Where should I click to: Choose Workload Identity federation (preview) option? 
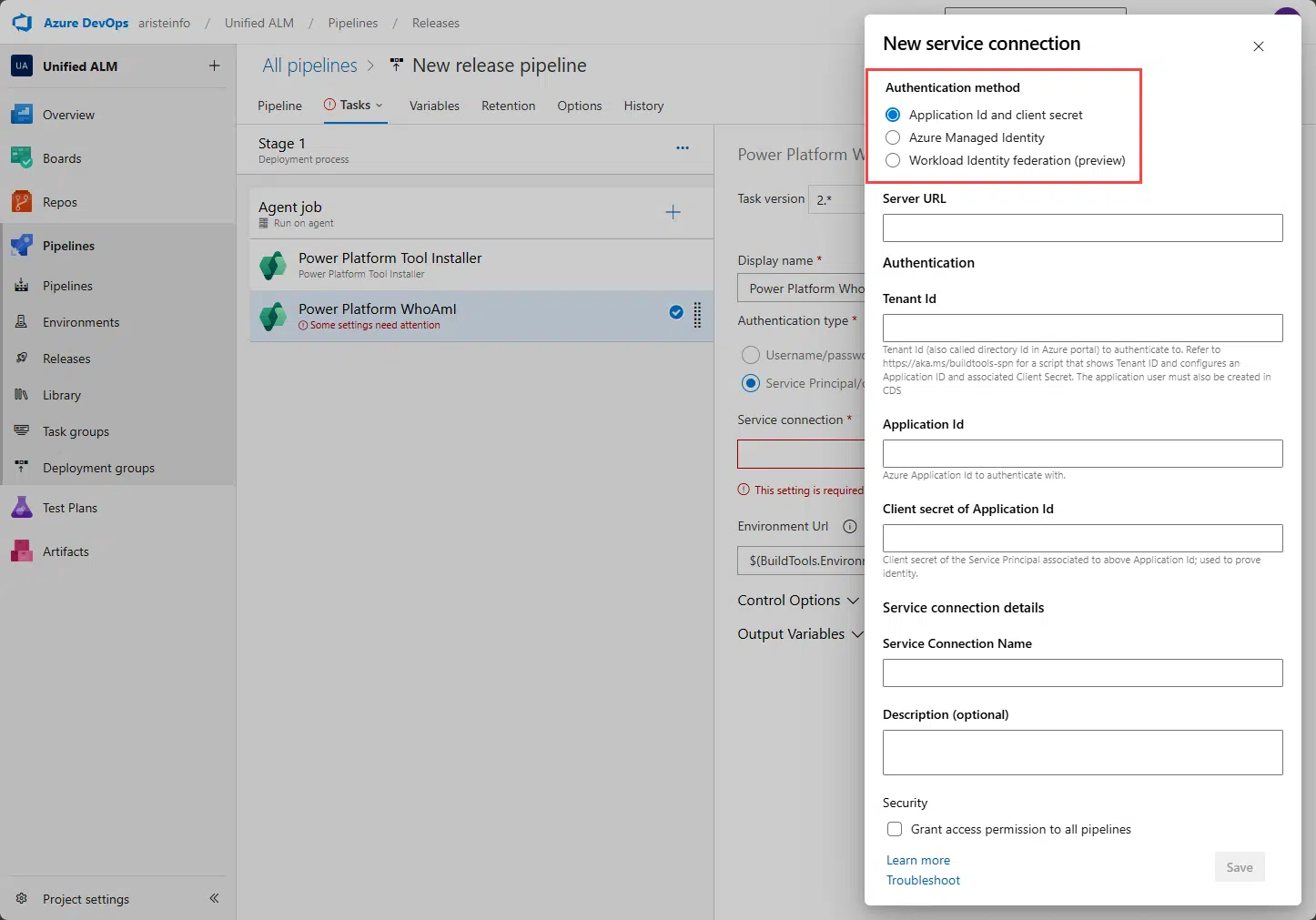pyautogui.click(x=893, y=160)
